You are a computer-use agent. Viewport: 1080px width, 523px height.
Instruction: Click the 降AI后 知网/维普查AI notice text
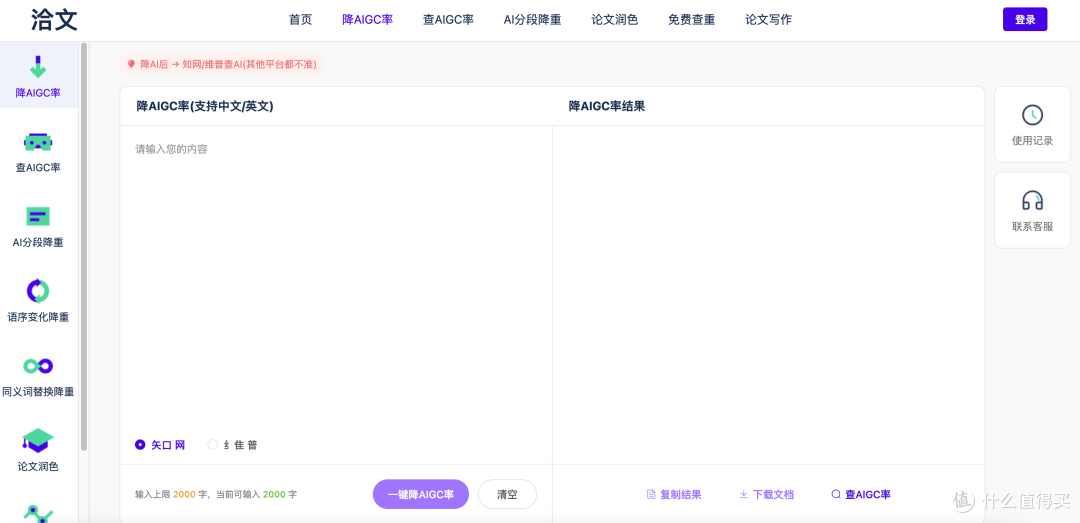pos(228,64)
